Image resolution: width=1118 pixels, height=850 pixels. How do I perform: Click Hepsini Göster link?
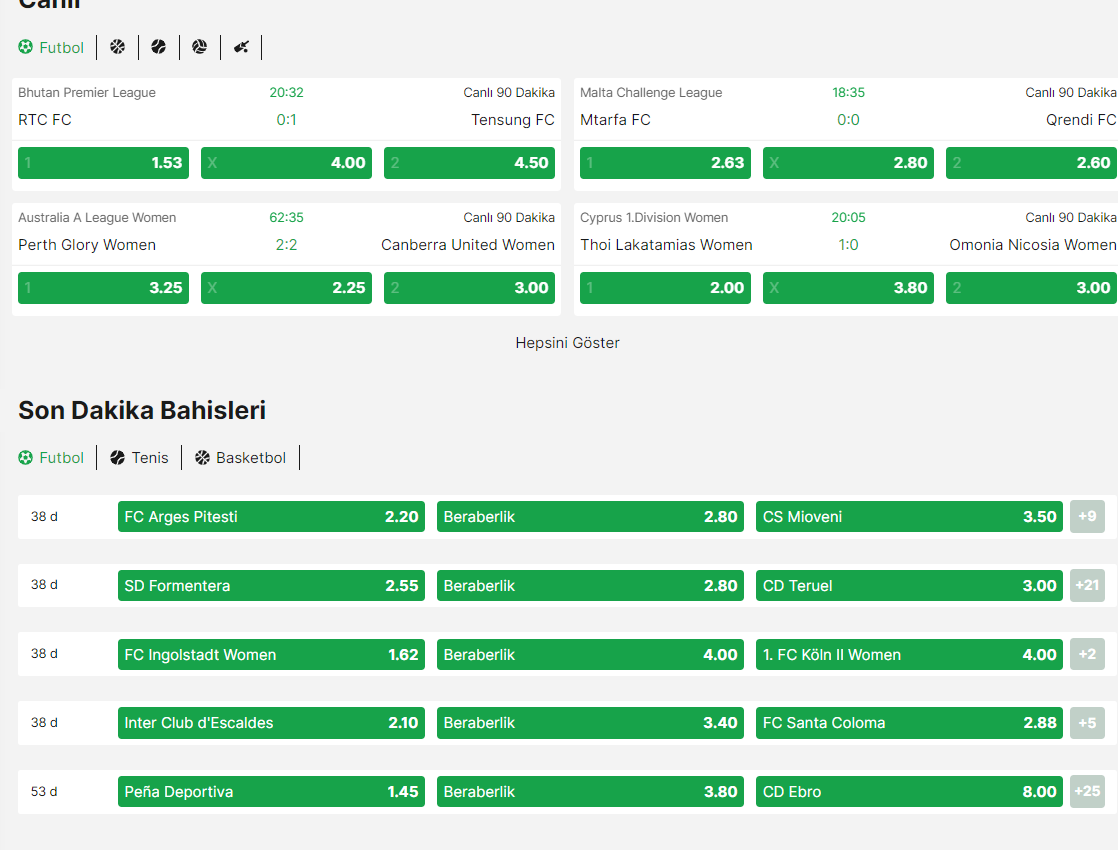click(568, 343)
